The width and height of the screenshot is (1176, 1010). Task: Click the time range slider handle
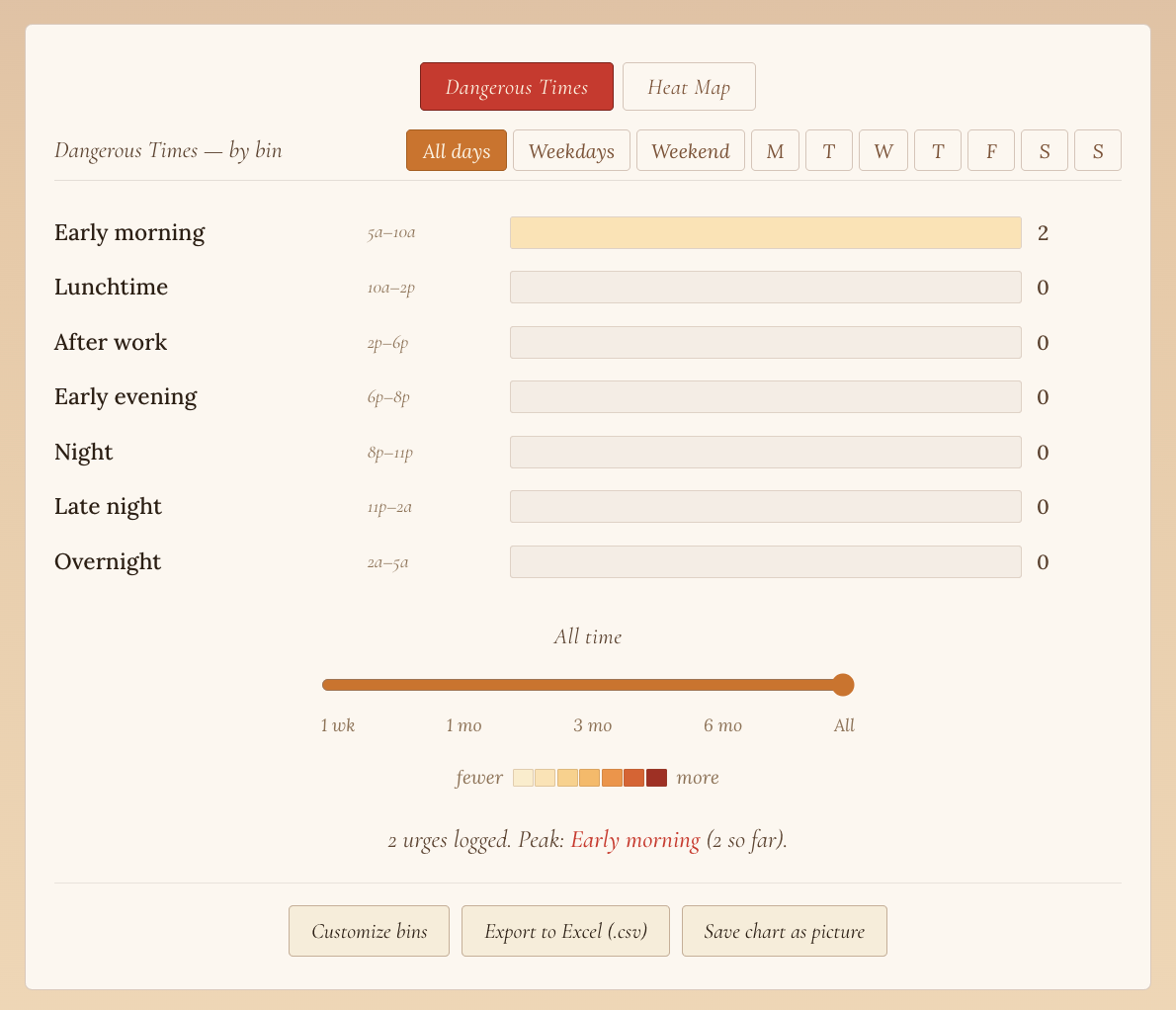843,685
